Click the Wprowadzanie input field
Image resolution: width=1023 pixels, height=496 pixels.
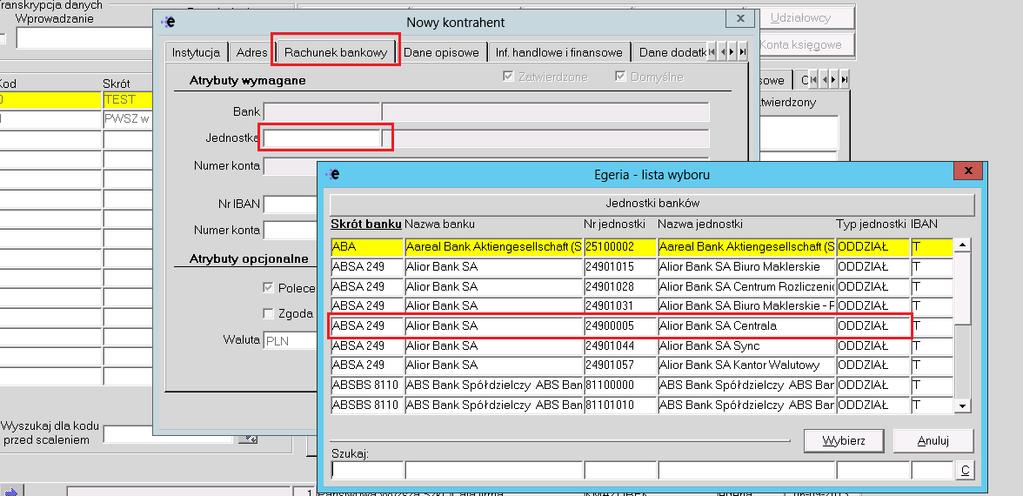coord(84,38)
